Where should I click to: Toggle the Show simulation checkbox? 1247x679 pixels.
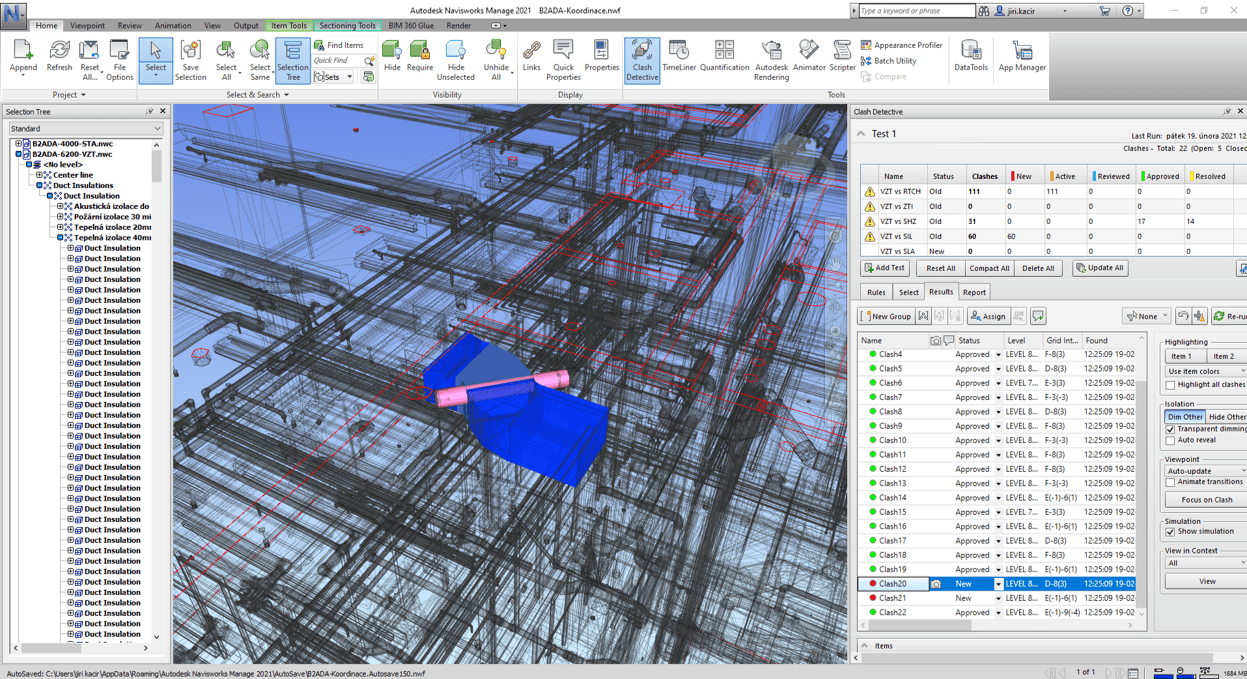[x=1170, y=532]
